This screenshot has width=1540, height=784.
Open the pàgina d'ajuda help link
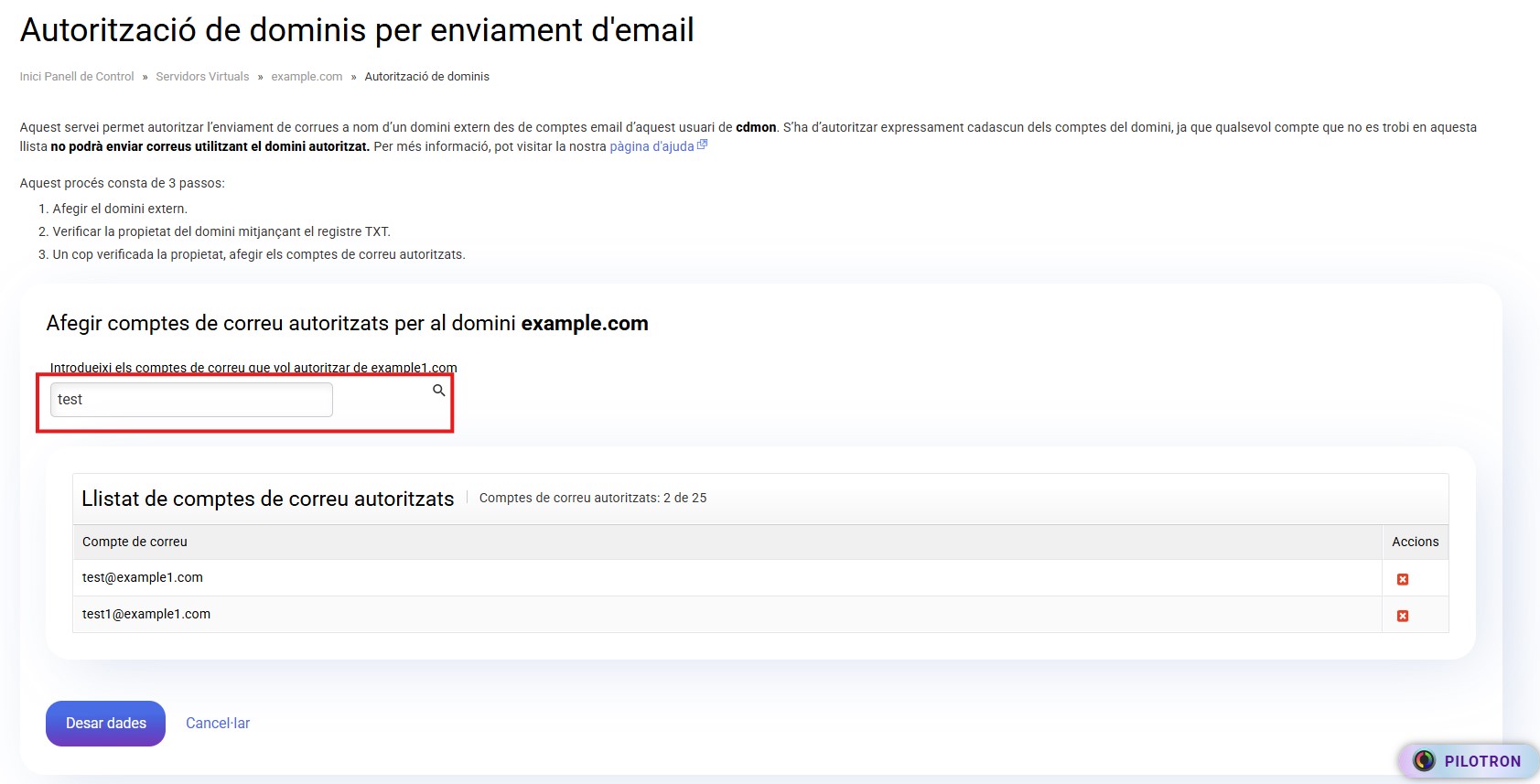pyautogui.click(x=652, y=146)
